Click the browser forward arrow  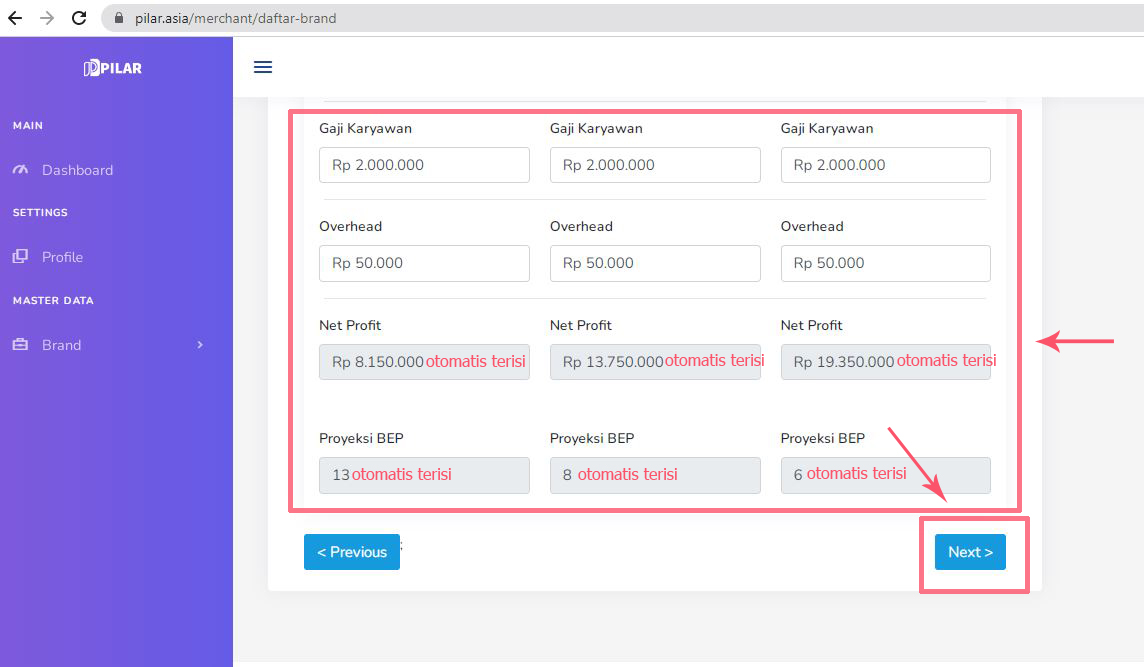47,18
